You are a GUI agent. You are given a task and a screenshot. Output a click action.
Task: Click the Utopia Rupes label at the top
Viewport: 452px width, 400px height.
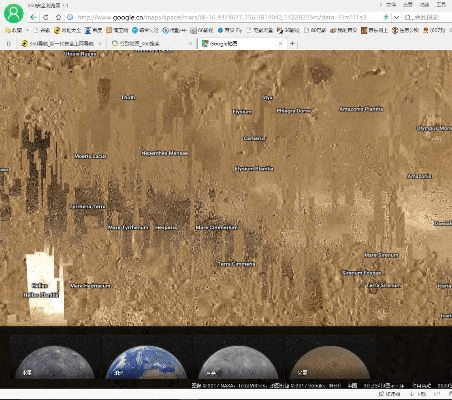coord(80,54)
